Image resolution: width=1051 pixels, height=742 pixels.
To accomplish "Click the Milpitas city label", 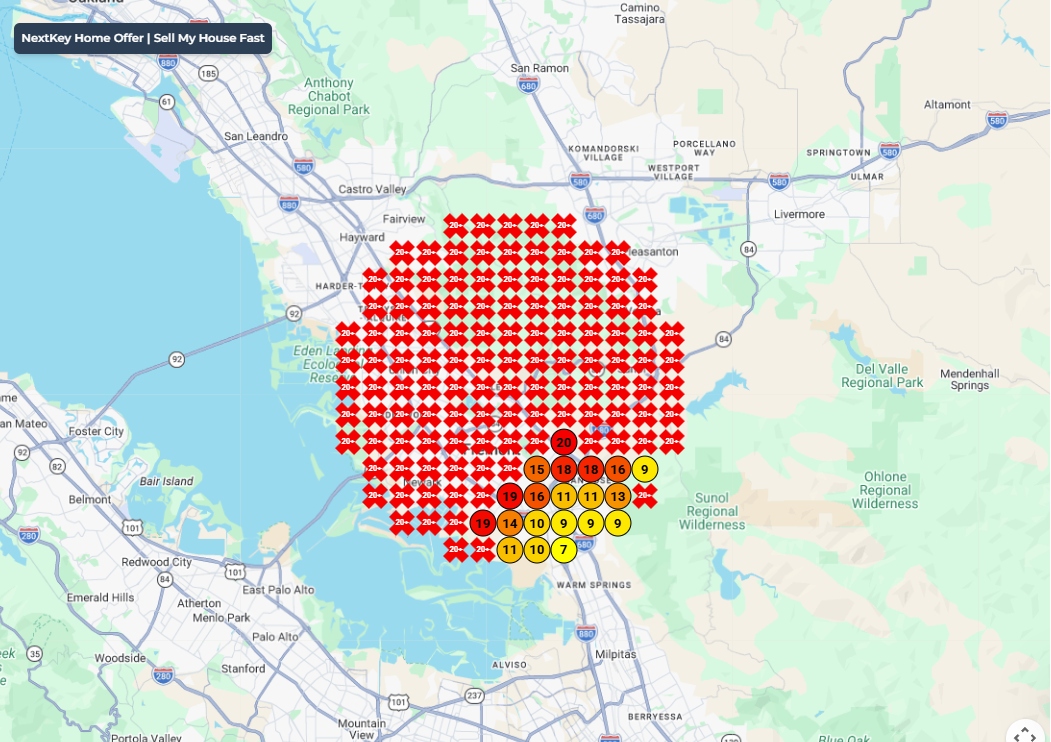I will point(615,654).
